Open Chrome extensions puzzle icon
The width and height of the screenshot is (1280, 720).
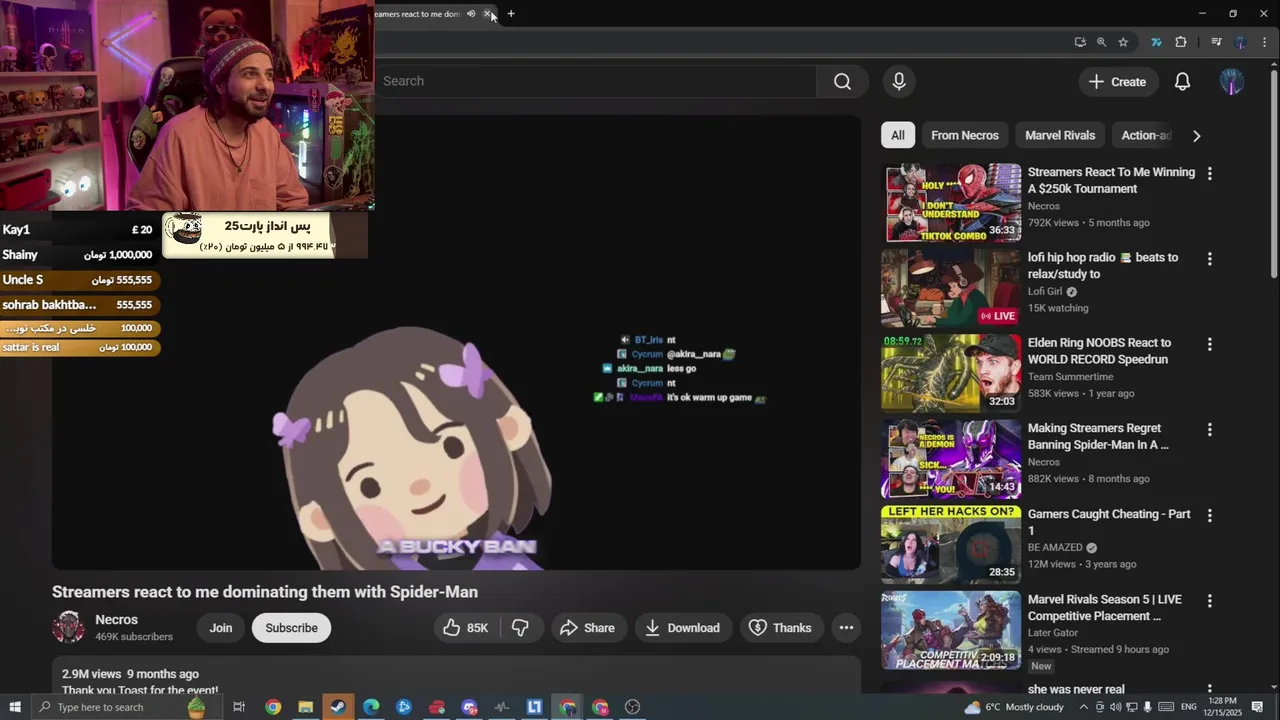pyautogui.click(x=1181, y=42)
